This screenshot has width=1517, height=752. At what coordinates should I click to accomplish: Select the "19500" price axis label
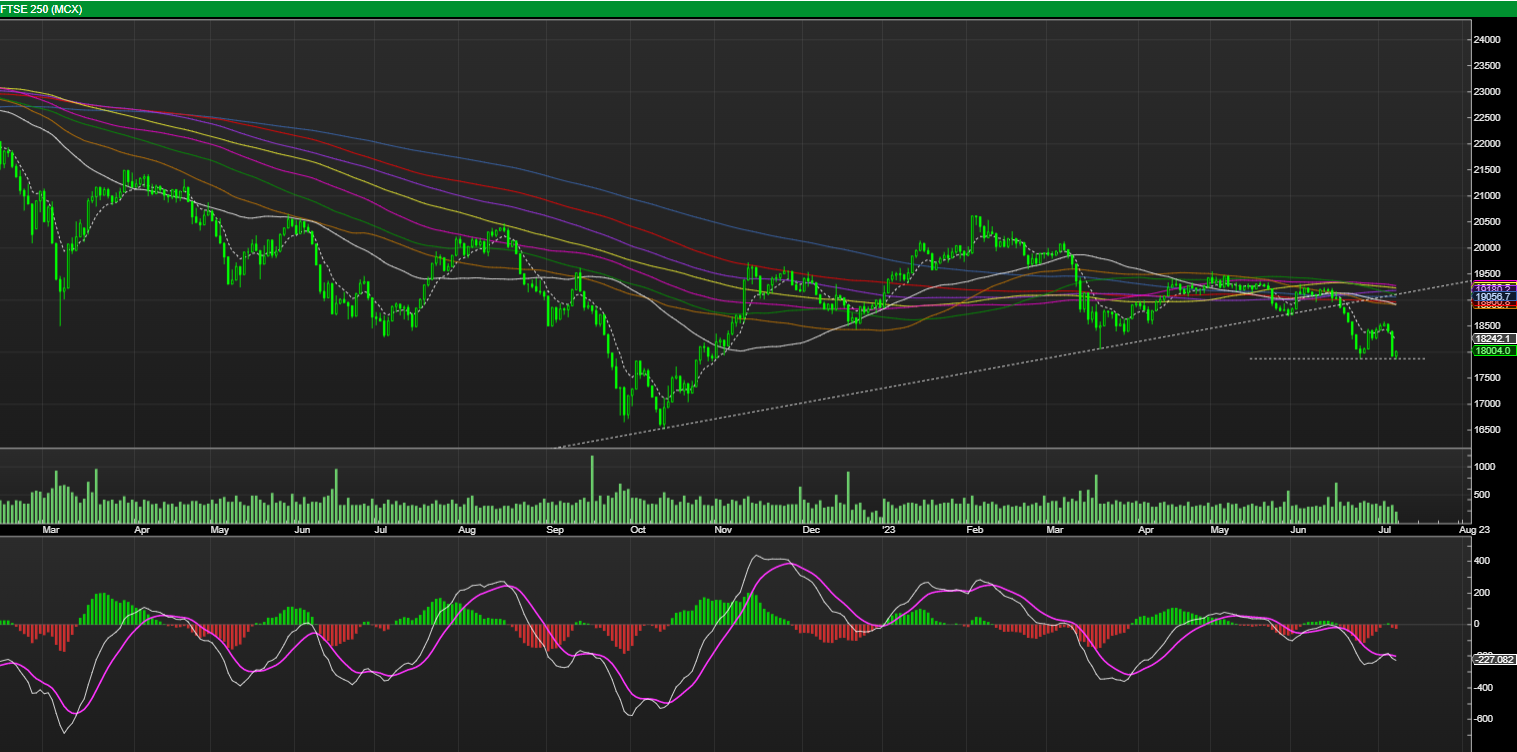(1487, 274)
